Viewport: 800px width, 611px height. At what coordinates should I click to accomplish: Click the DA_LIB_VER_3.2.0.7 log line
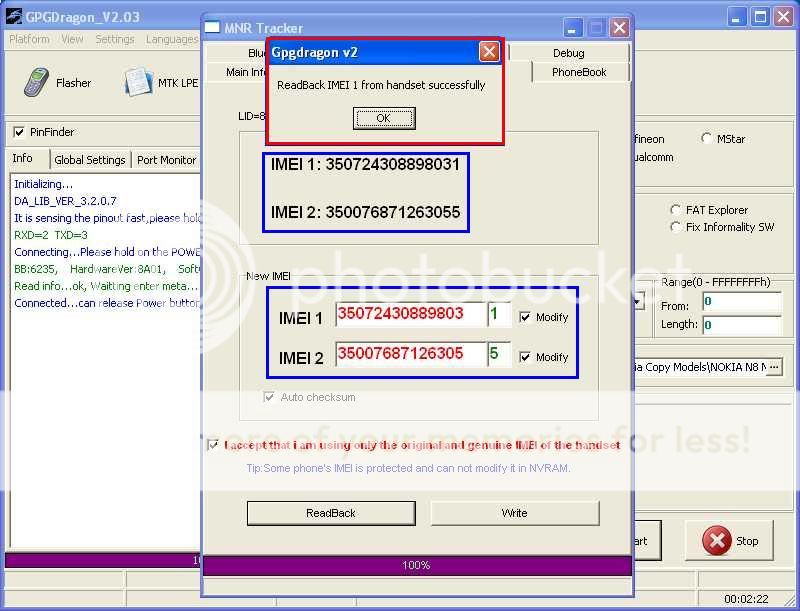(x=65, y=201)
